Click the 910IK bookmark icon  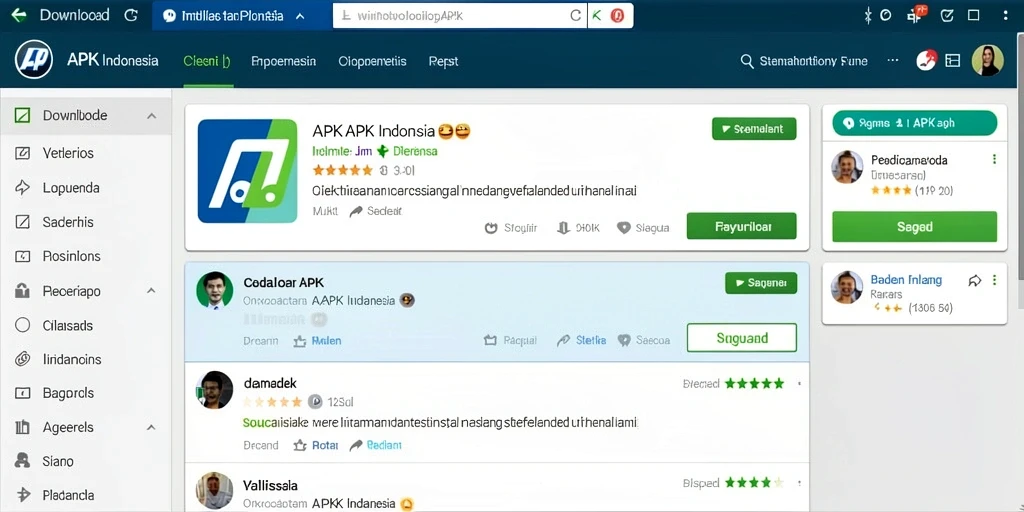point(564,228)
